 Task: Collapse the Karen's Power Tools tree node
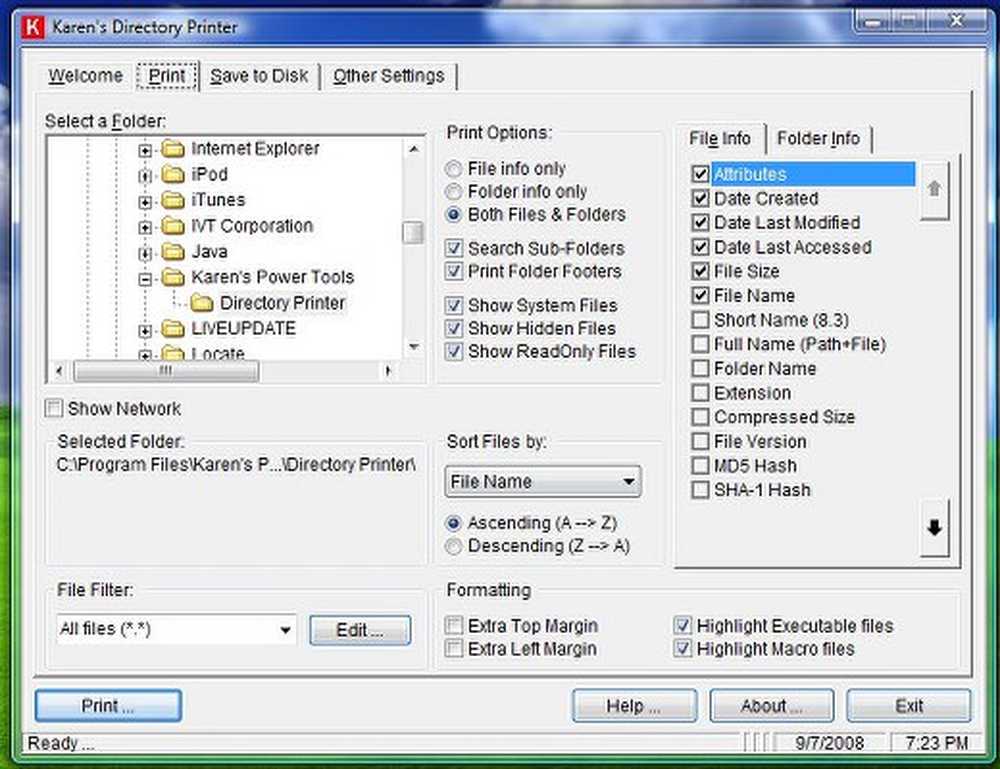[146, 278]
